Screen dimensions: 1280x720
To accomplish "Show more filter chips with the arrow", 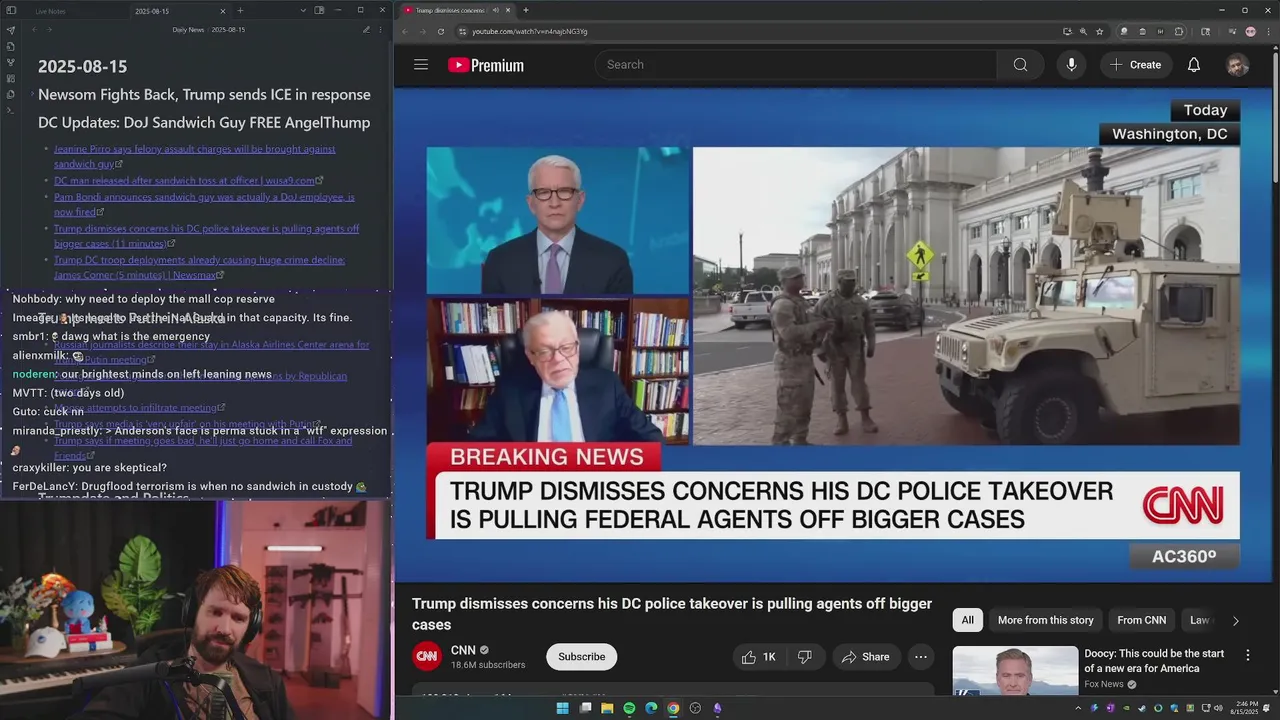I will point(1235,620).
